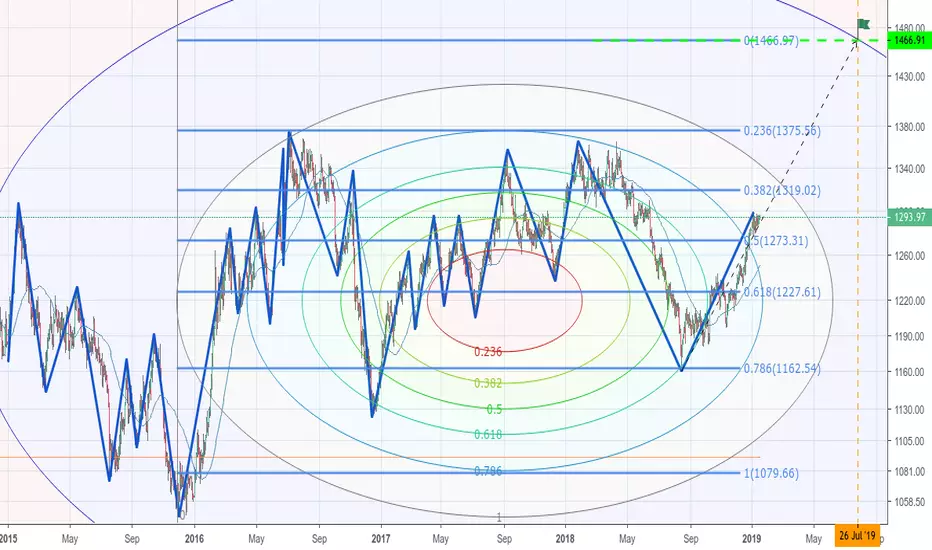Click the green 0.5 ellipse label
Screen dimensions: 932x550
click(494, 409)
